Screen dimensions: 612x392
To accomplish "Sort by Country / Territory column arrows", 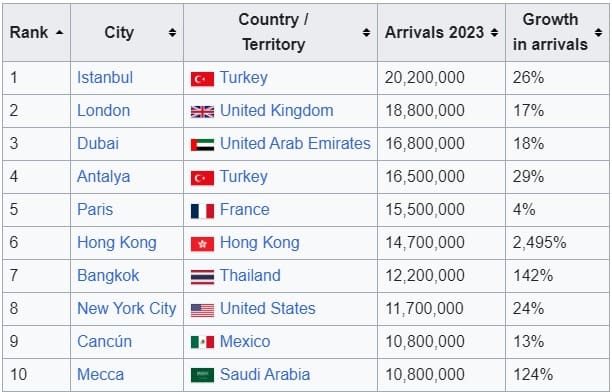I will 366,33.
